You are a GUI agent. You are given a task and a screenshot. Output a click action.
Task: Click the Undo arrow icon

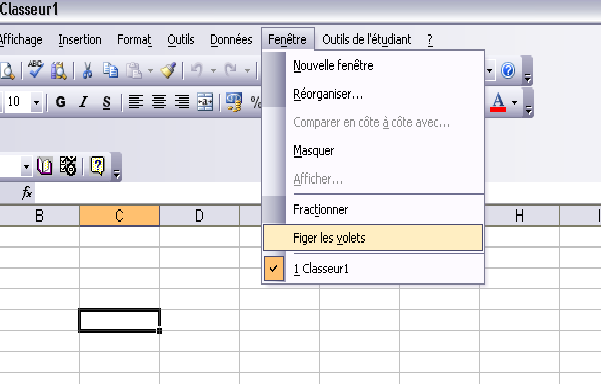click(197, 71)
